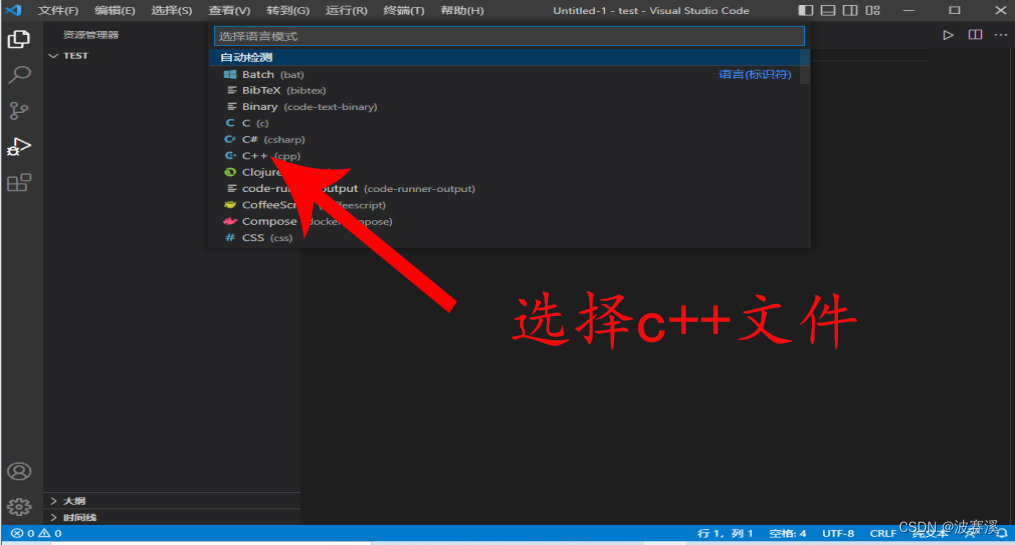Screen dimensions: 1015x545
Task: Open the editor More Actions ellipsis
Action: click(1001, 35)
